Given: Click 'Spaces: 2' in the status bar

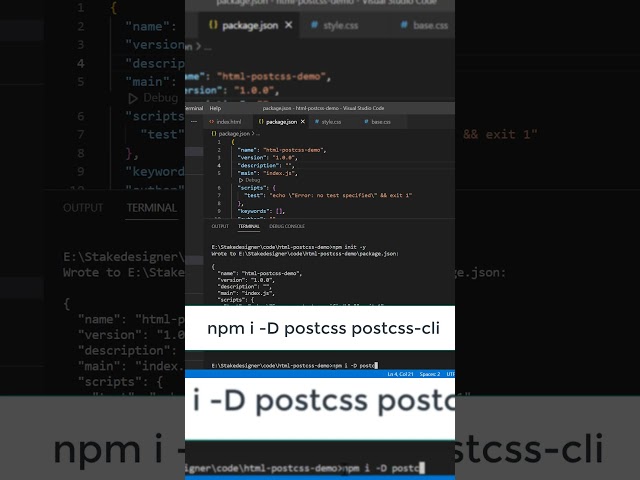Looking at the screenshot, I should [430, 374].
